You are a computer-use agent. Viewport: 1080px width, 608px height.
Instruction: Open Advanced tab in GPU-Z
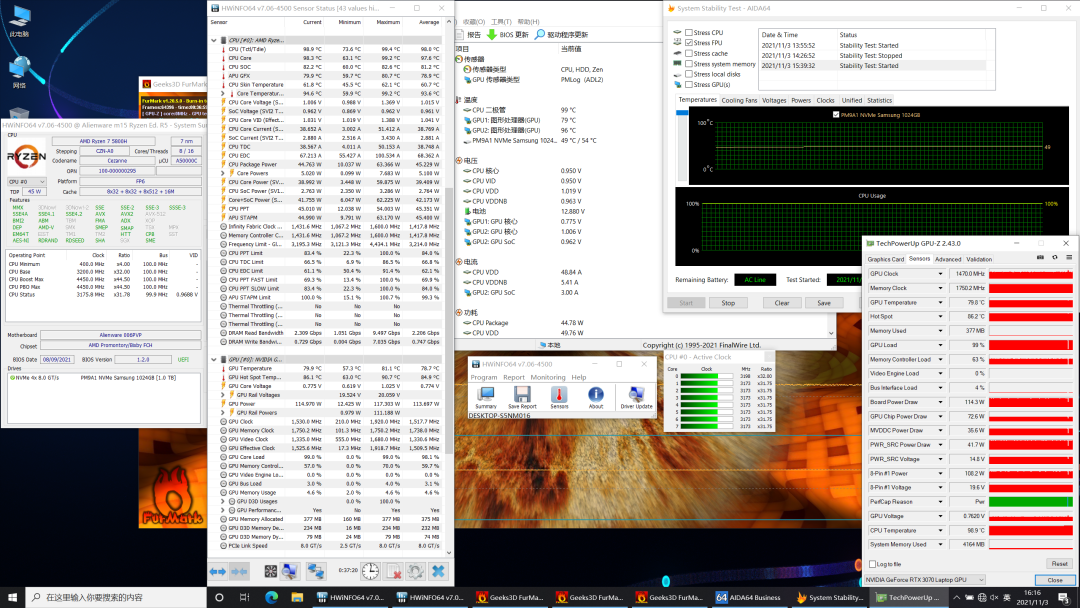pos(948,260)
